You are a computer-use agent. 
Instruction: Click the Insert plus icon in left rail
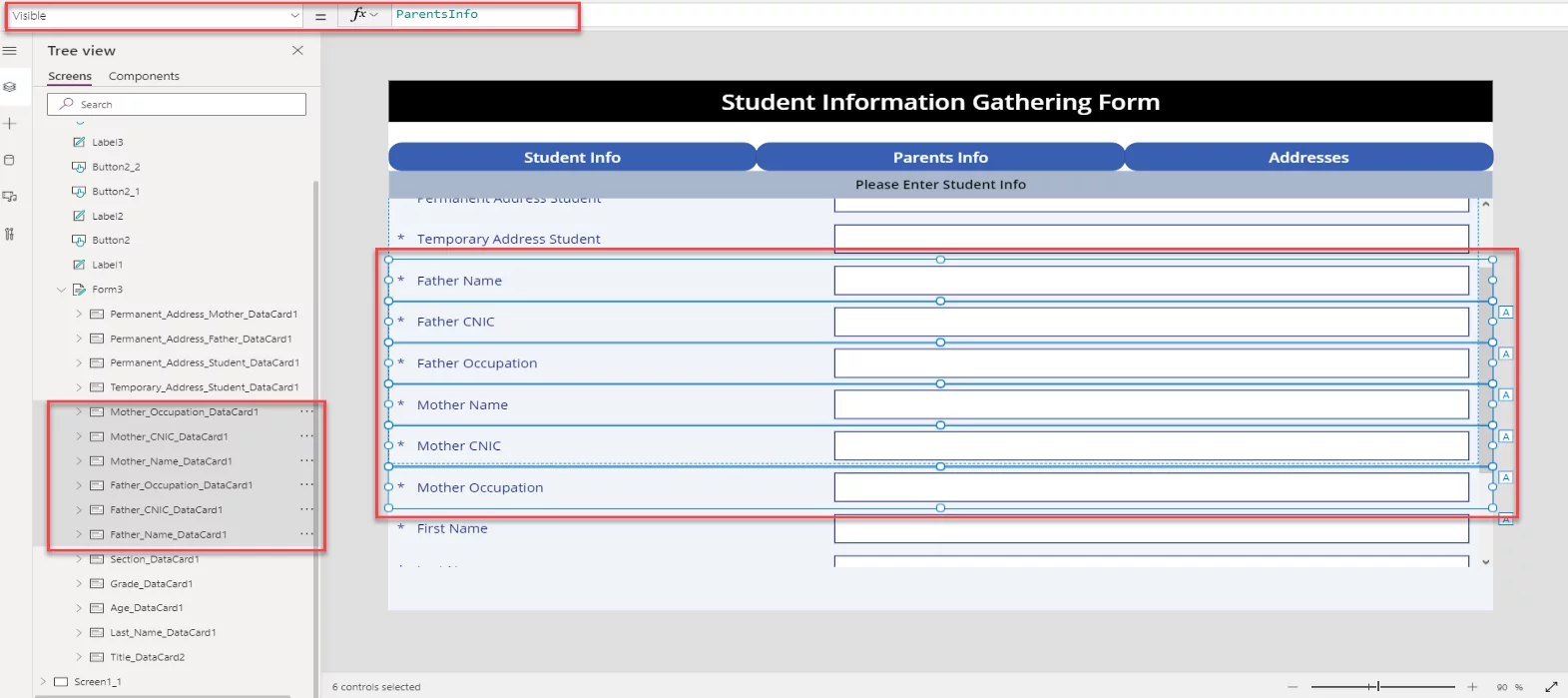tap(10, 124)
